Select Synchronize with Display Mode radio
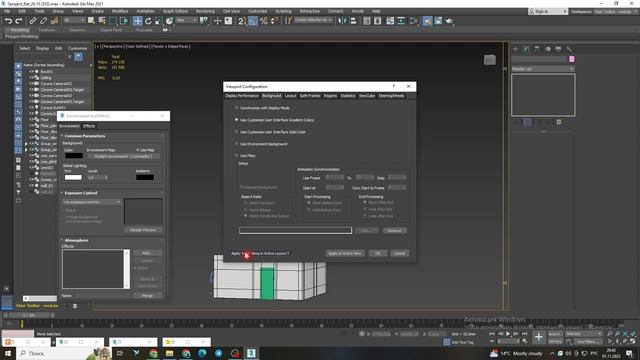This screenshot has width=640, height=360. point(236,108)
